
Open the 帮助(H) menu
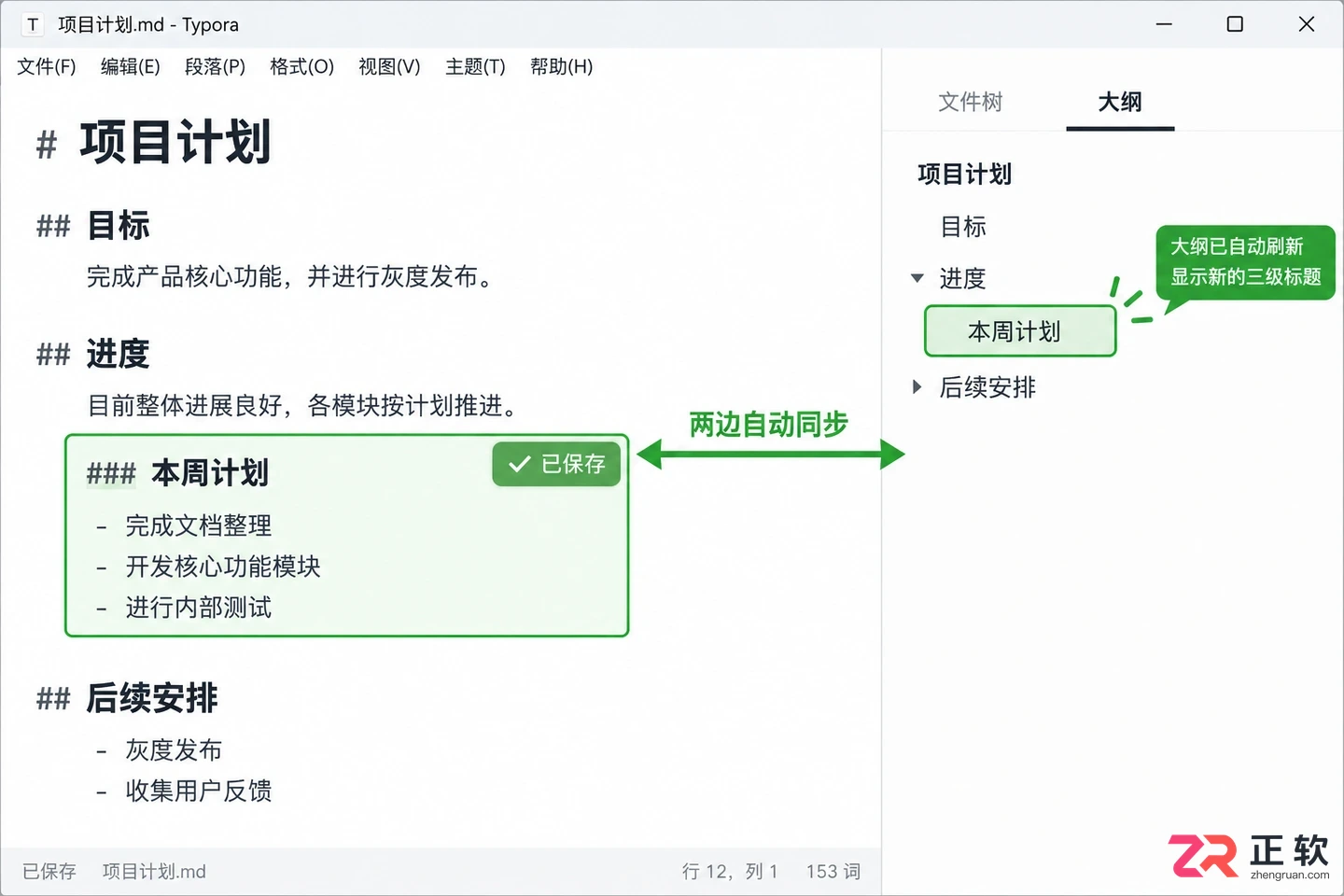(x=561, y=66)
